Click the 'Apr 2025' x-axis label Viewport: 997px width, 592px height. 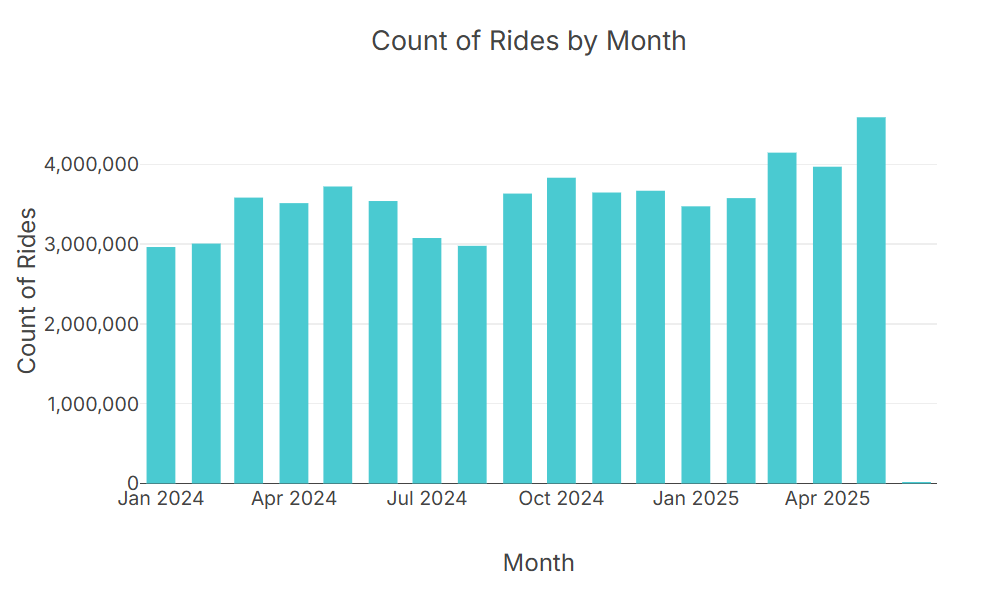pyautogui.click(x=827, y=499)
